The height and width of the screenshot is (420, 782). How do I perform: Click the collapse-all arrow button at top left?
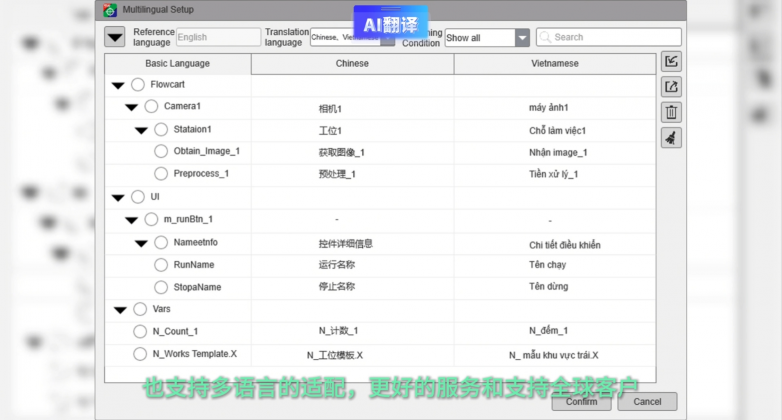(x=115, y=38)
